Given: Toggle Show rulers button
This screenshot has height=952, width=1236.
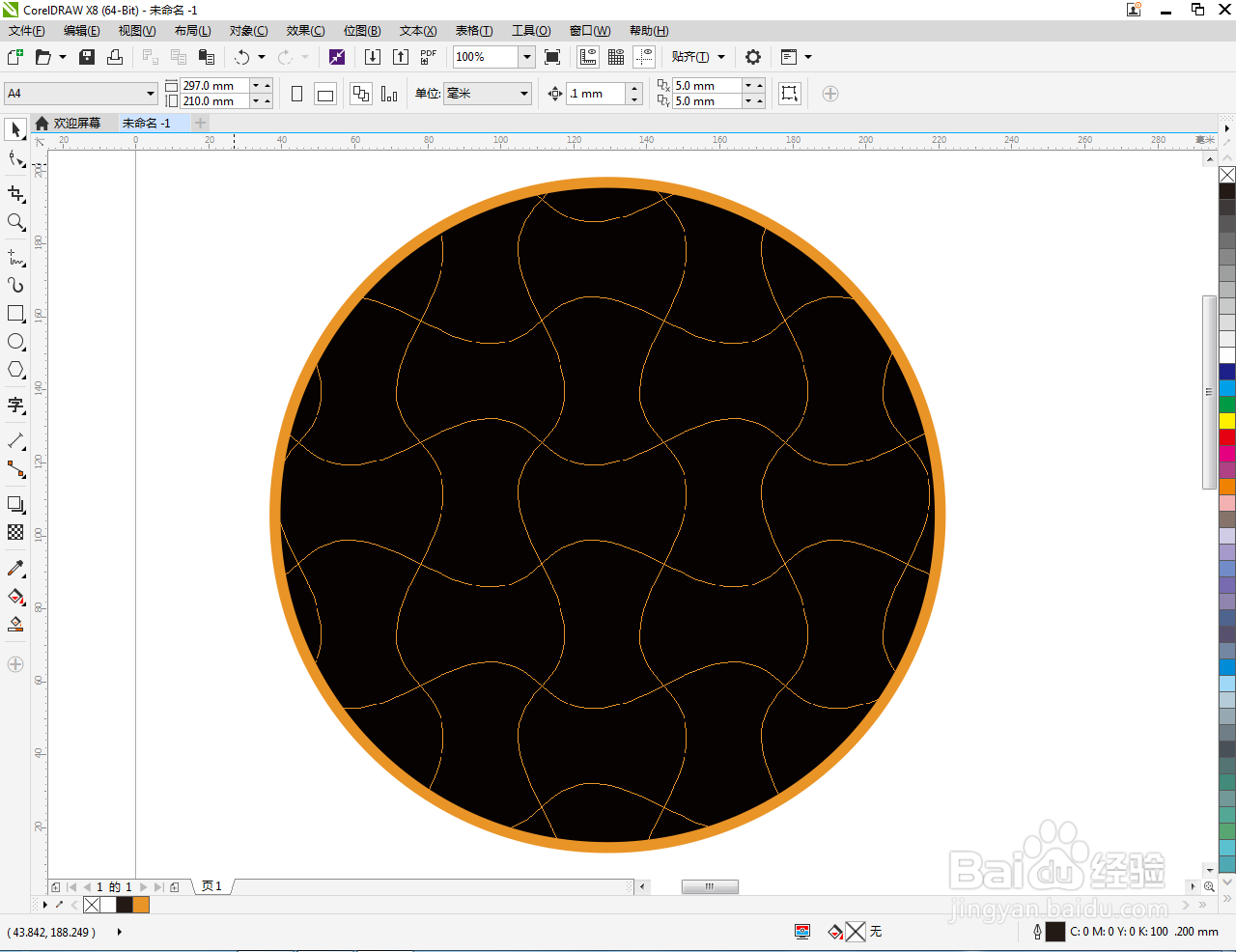Looking at the screenshot, I should point(588,57).
